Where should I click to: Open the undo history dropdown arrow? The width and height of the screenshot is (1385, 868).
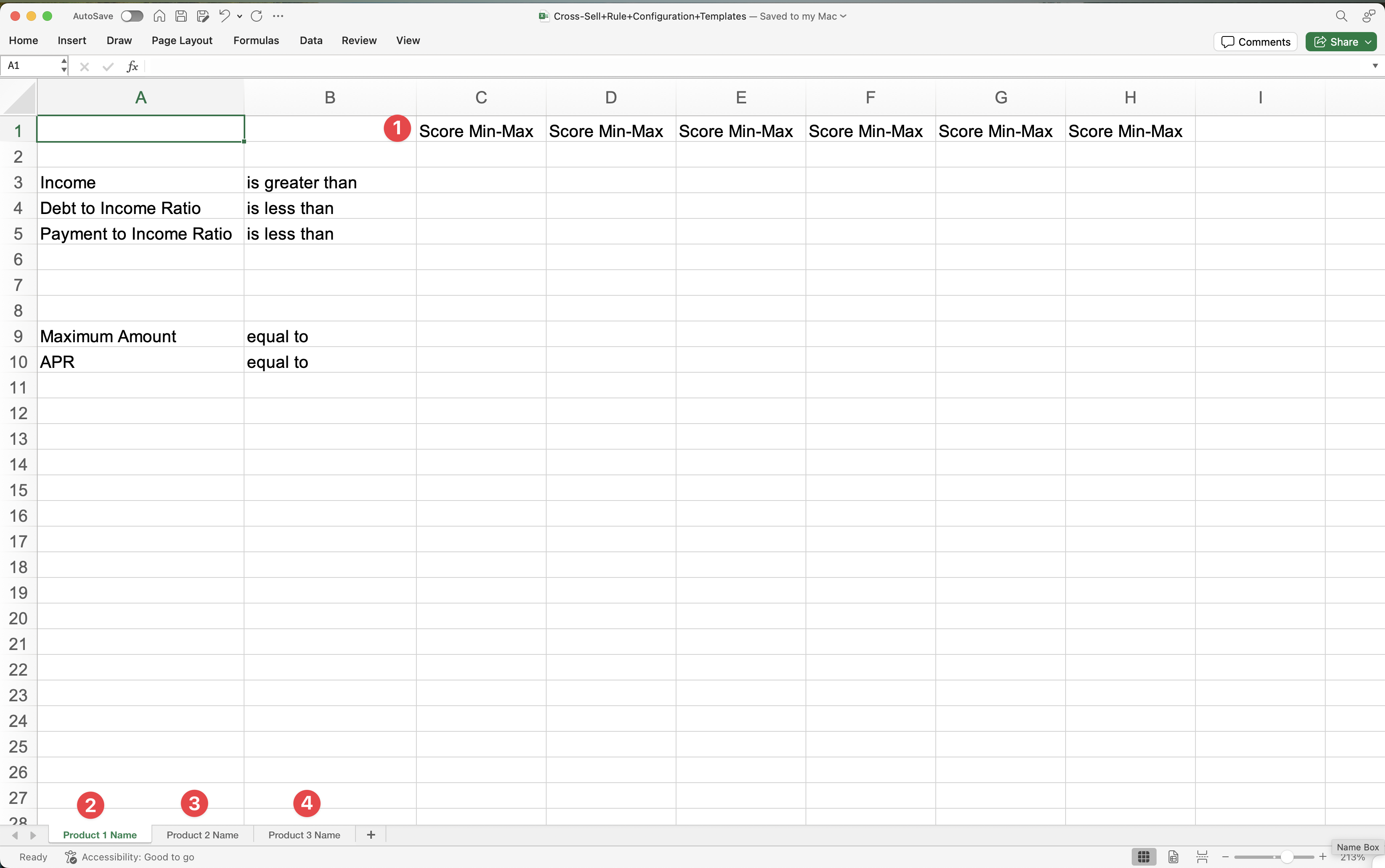pos(239,16)
